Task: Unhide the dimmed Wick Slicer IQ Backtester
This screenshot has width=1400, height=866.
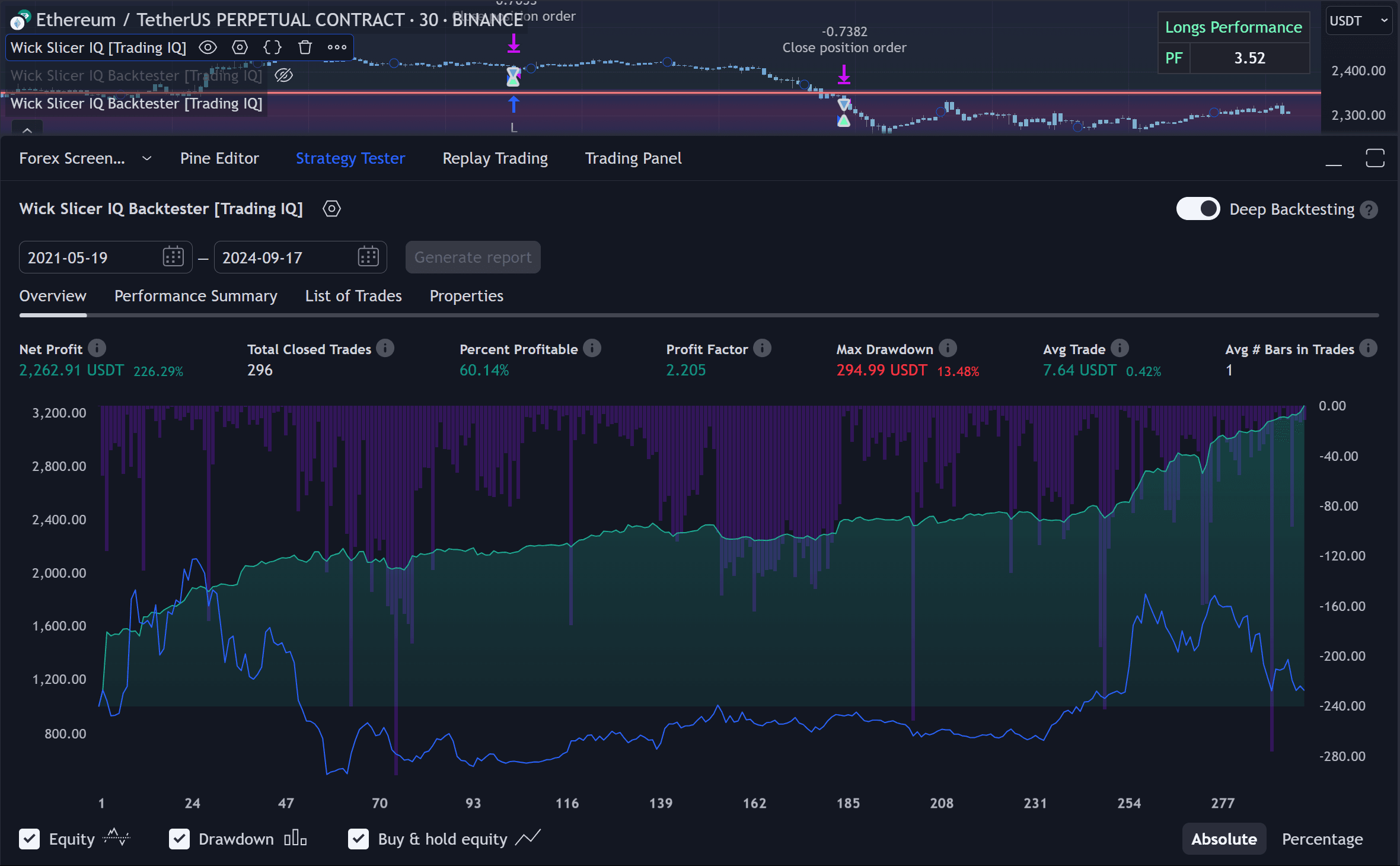Action: coord(284,75)
